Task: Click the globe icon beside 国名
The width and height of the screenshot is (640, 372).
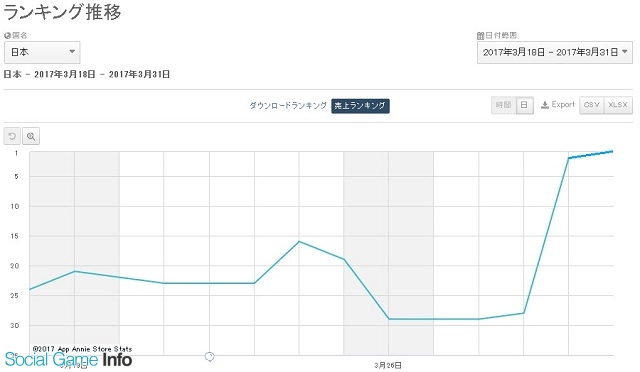Action: (7, 36)
